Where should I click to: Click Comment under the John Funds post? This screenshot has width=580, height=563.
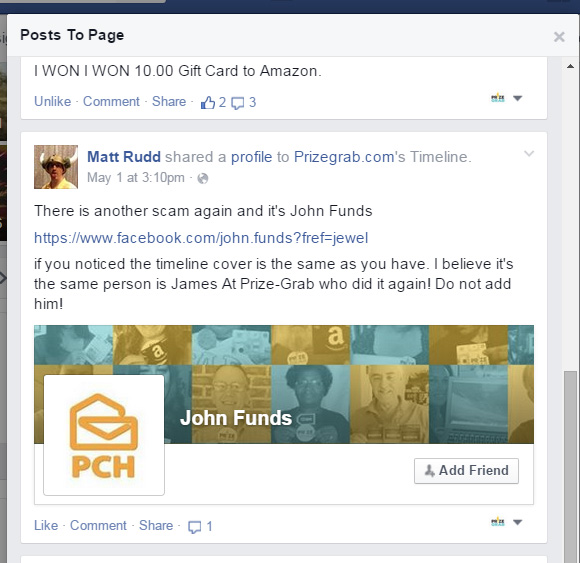(x=98, y=525)
